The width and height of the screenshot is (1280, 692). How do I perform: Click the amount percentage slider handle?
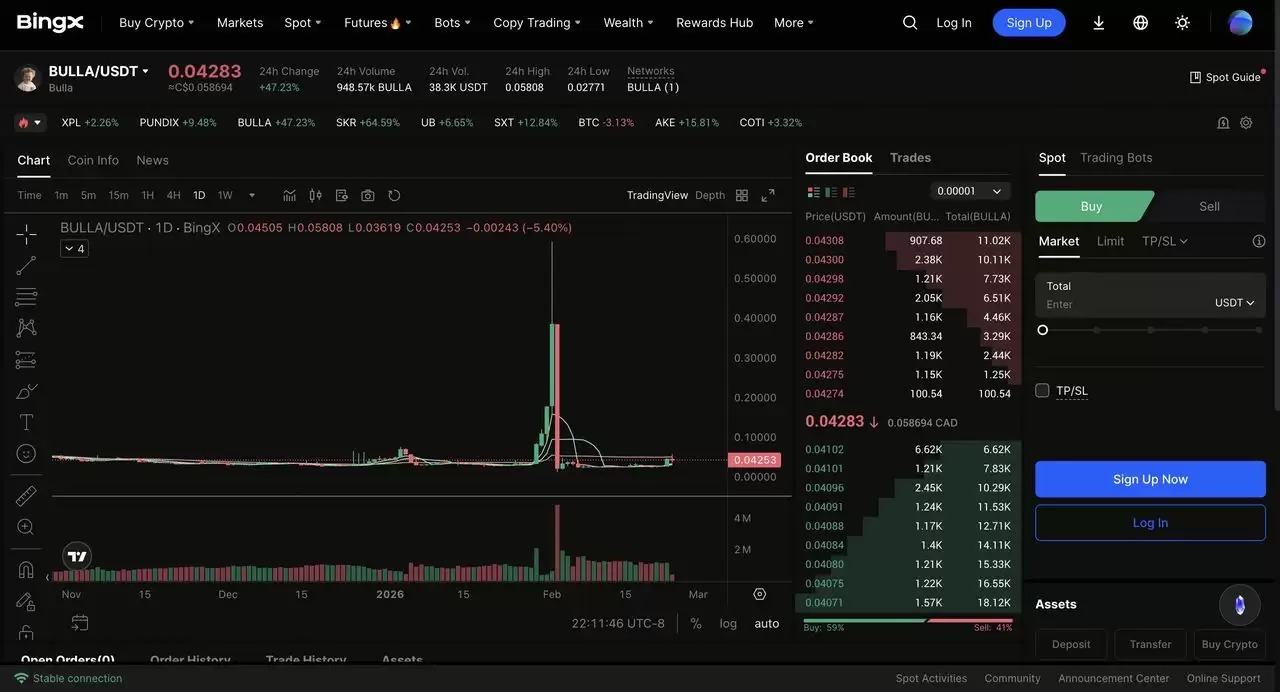click(1043, 330)
